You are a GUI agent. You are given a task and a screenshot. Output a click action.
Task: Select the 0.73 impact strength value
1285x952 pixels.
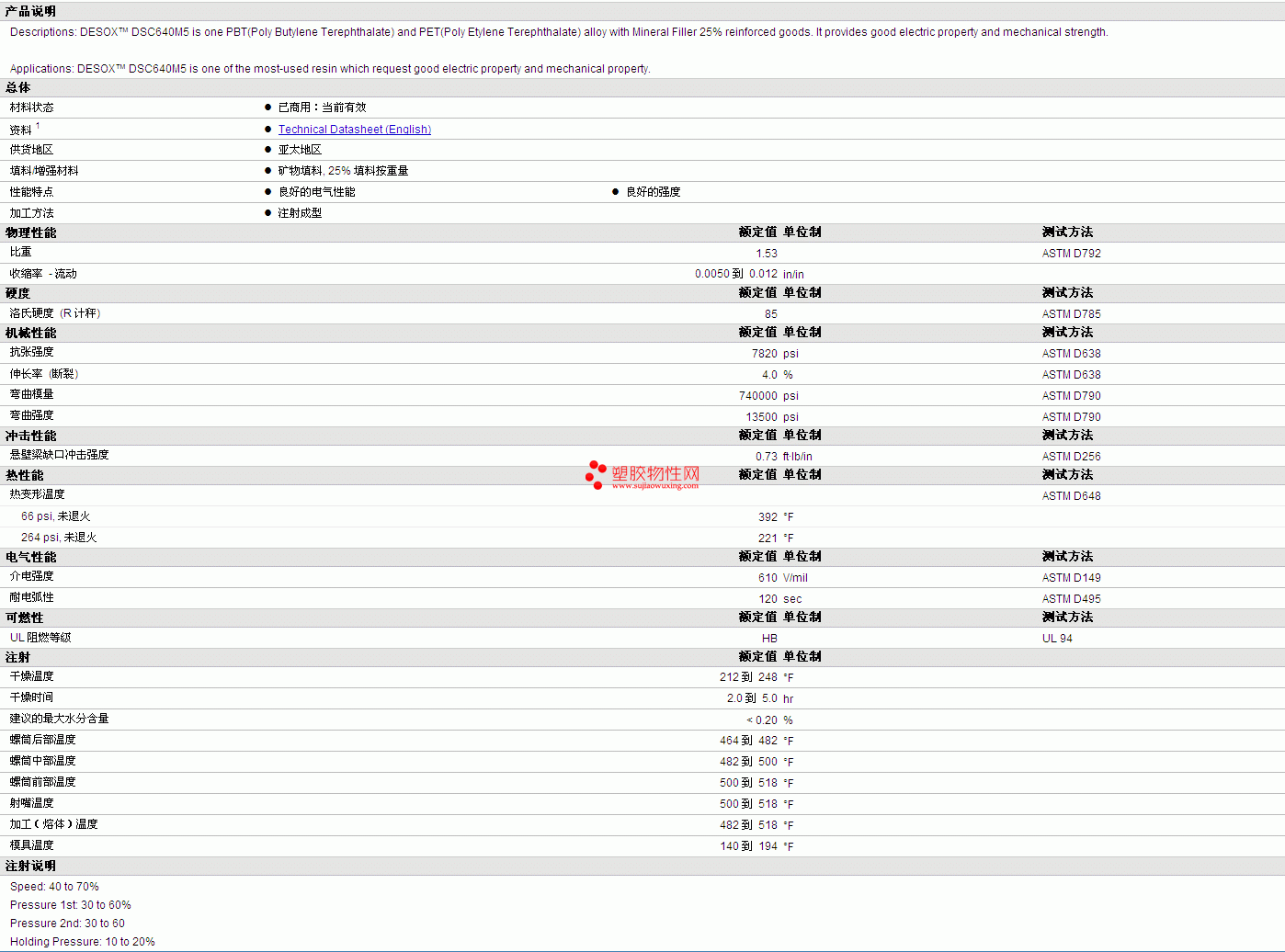[767, 457]
